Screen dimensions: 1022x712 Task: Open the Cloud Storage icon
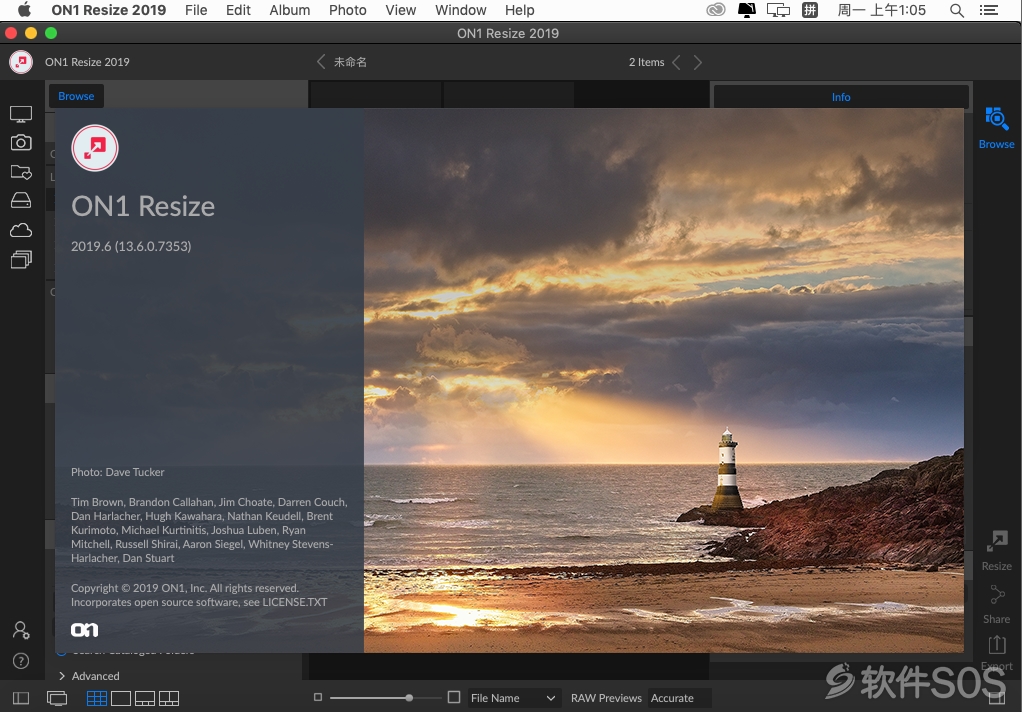pyautogui.click(x=21, y=230)
